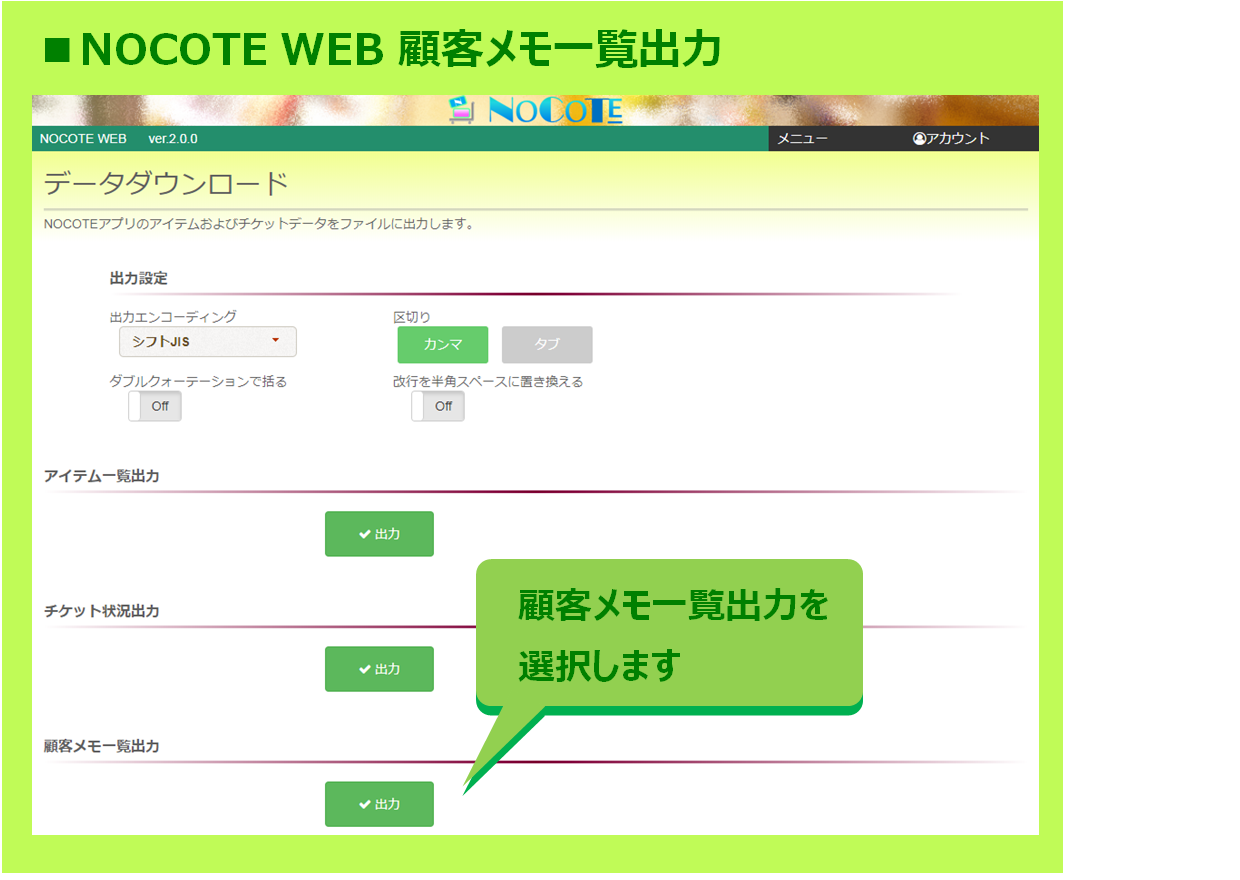The height and width of the screenshot is (880, 1240).
Task: Click the データダウンロード page heading
Action: click(x=166, y=185)
